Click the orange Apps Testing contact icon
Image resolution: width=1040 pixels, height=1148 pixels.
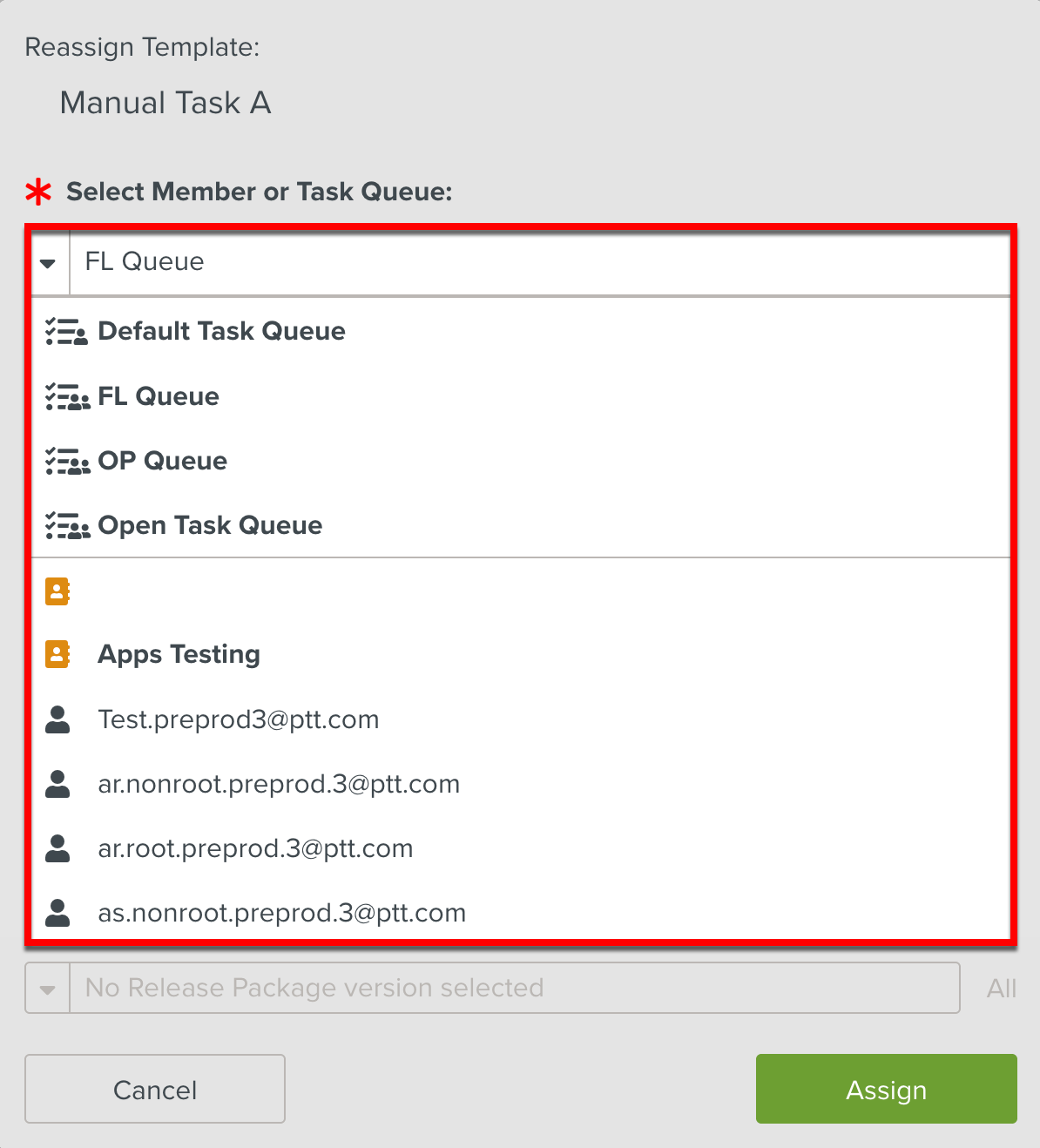[x=57, y=654]
